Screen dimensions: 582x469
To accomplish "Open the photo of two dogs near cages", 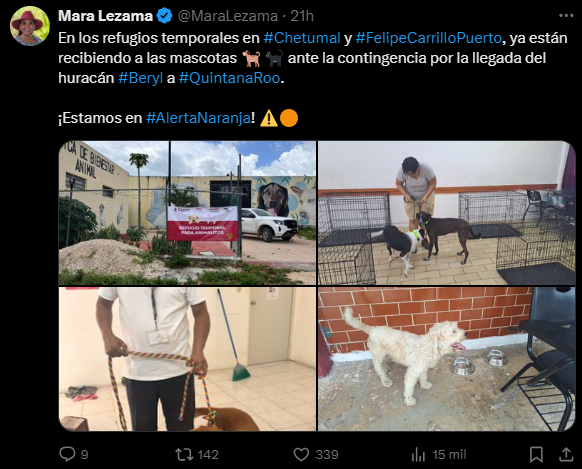I will 447,213.
